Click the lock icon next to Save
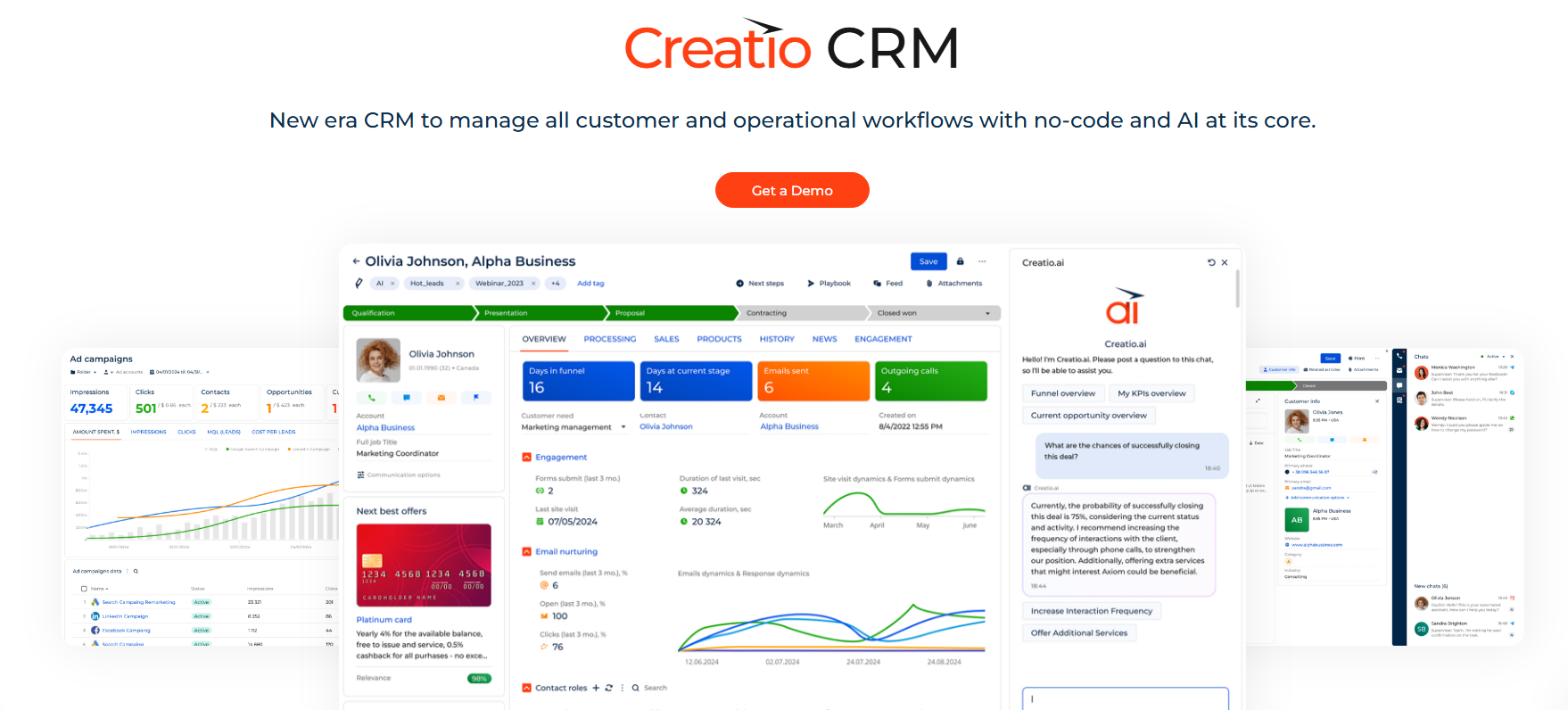The image size is (1568, 710). (x=961, y=261)
